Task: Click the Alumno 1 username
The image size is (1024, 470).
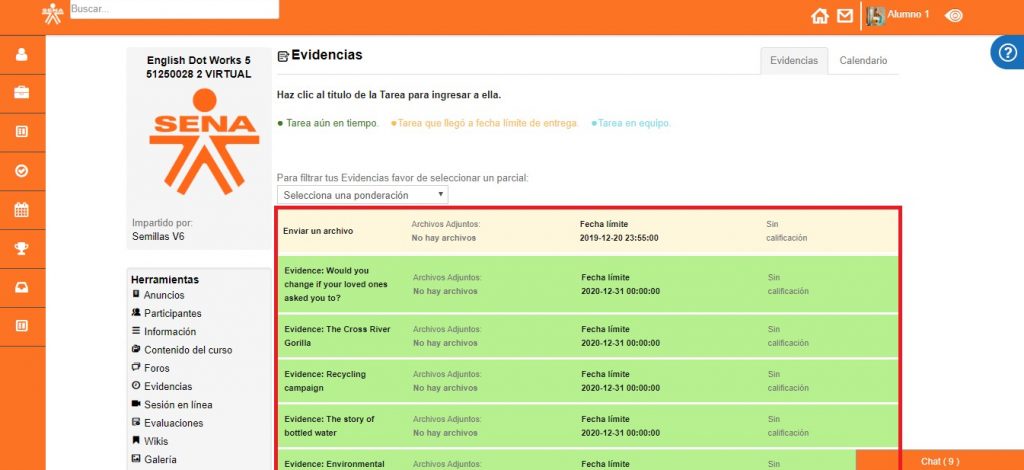Action: coord(908,14)
